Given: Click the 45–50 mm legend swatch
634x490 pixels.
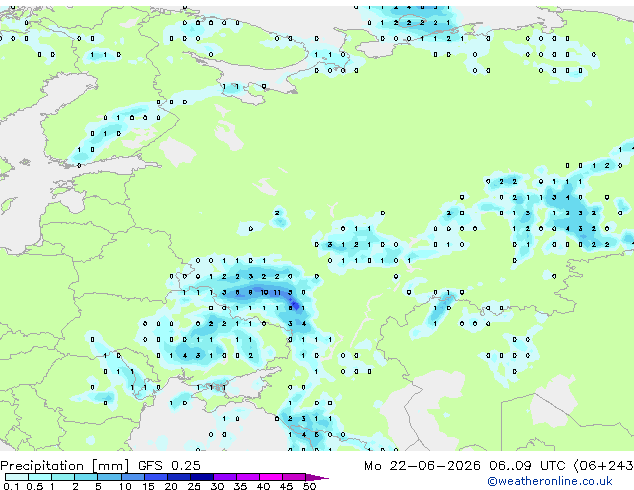Looking at the screenshot, I should tap(294, 477).
